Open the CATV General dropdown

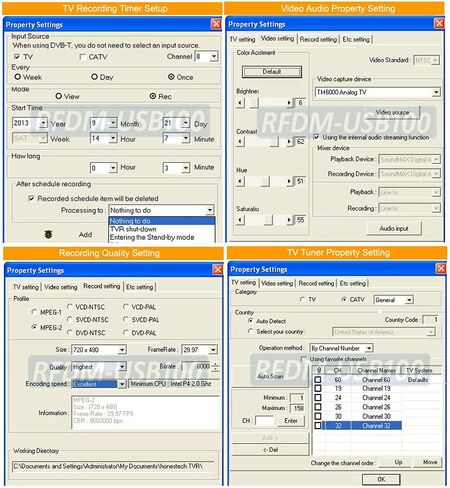(x=409, y=300)
